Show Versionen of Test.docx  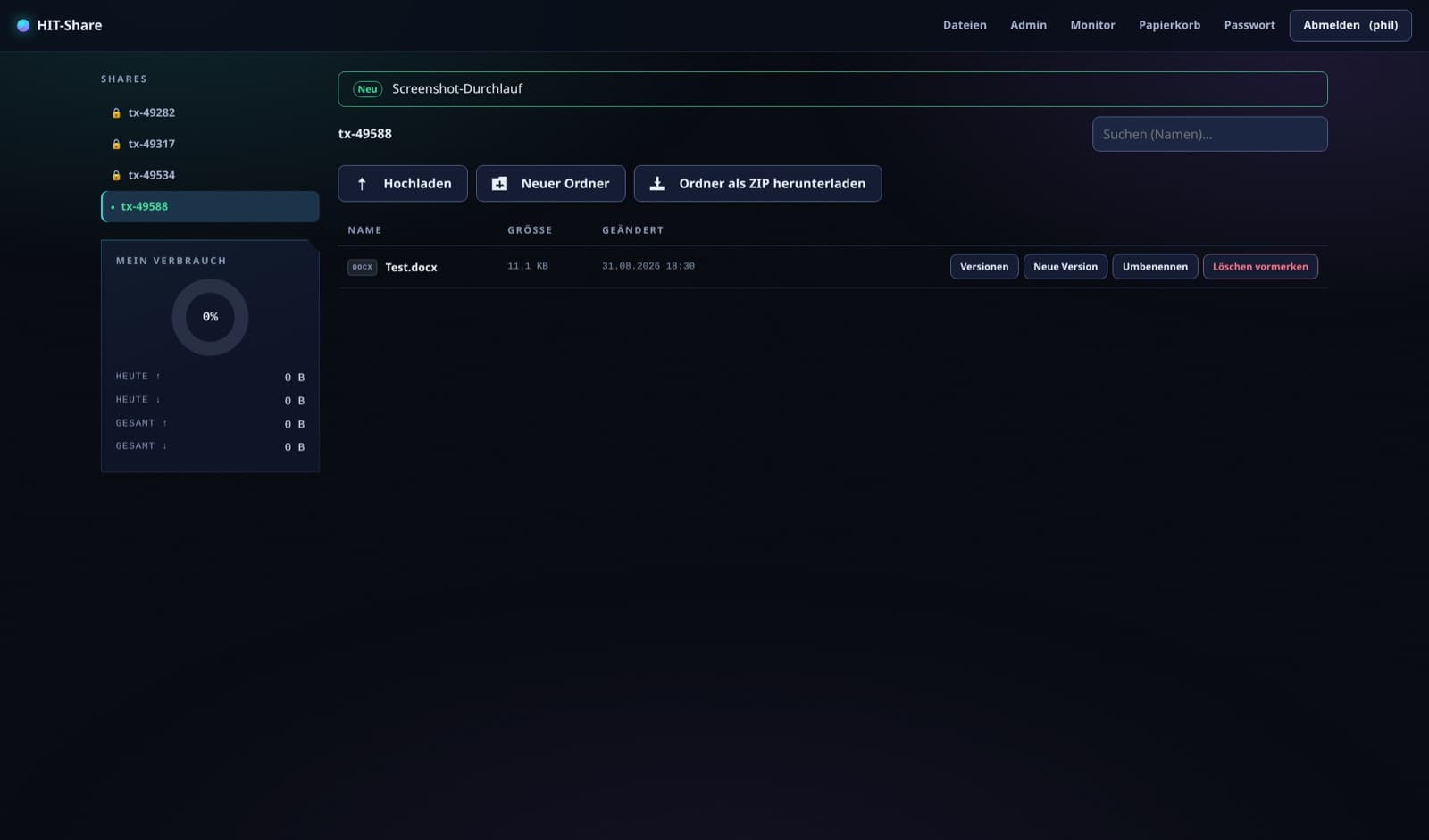click(x=984, y=267)
